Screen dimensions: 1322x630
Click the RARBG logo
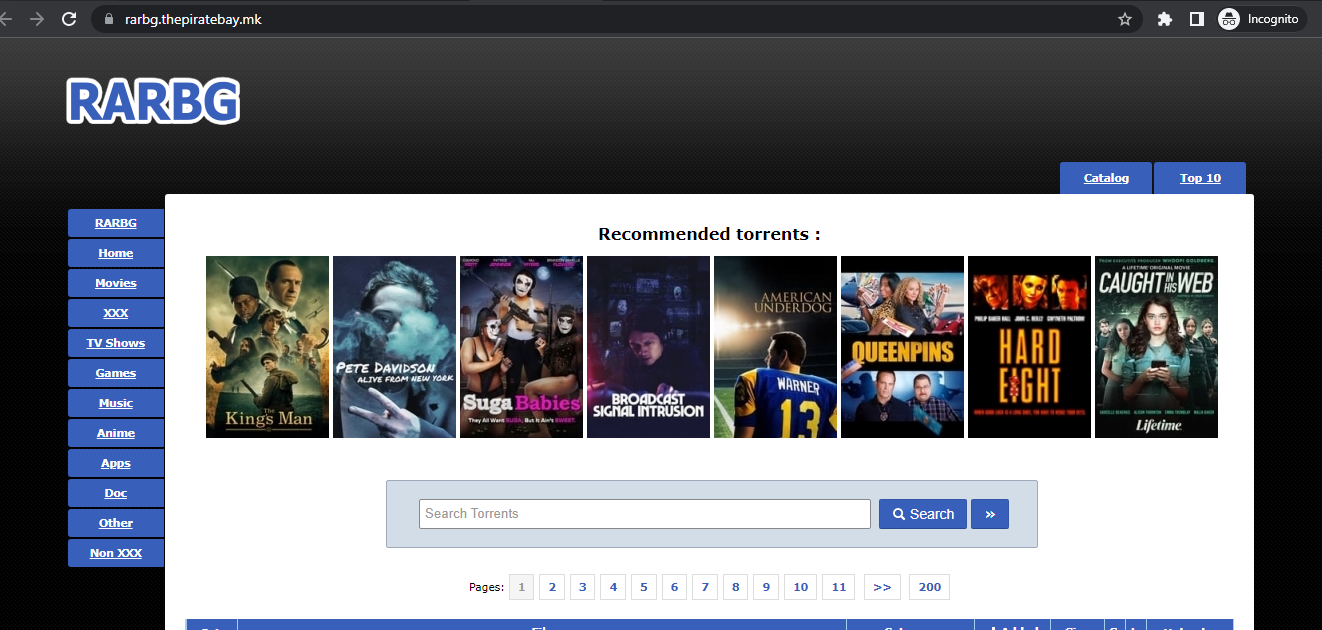(x=153, y=101)
